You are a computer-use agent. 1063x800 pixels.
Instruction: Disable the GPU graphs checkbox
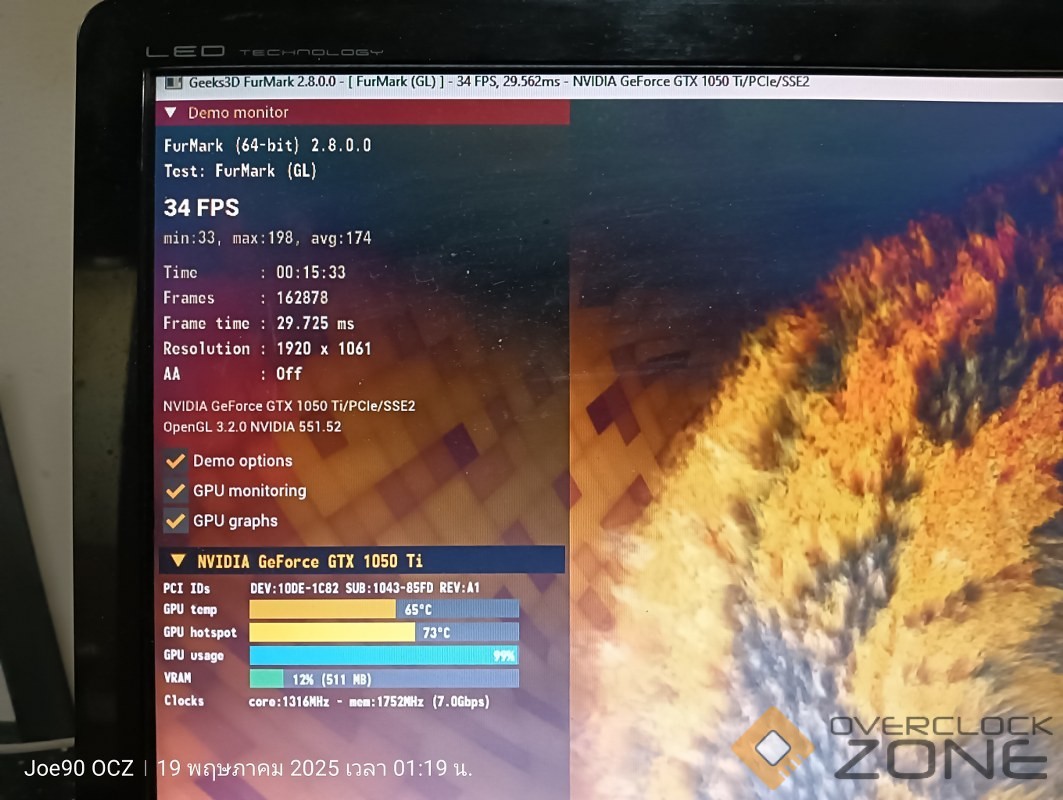tap(176, 521)
